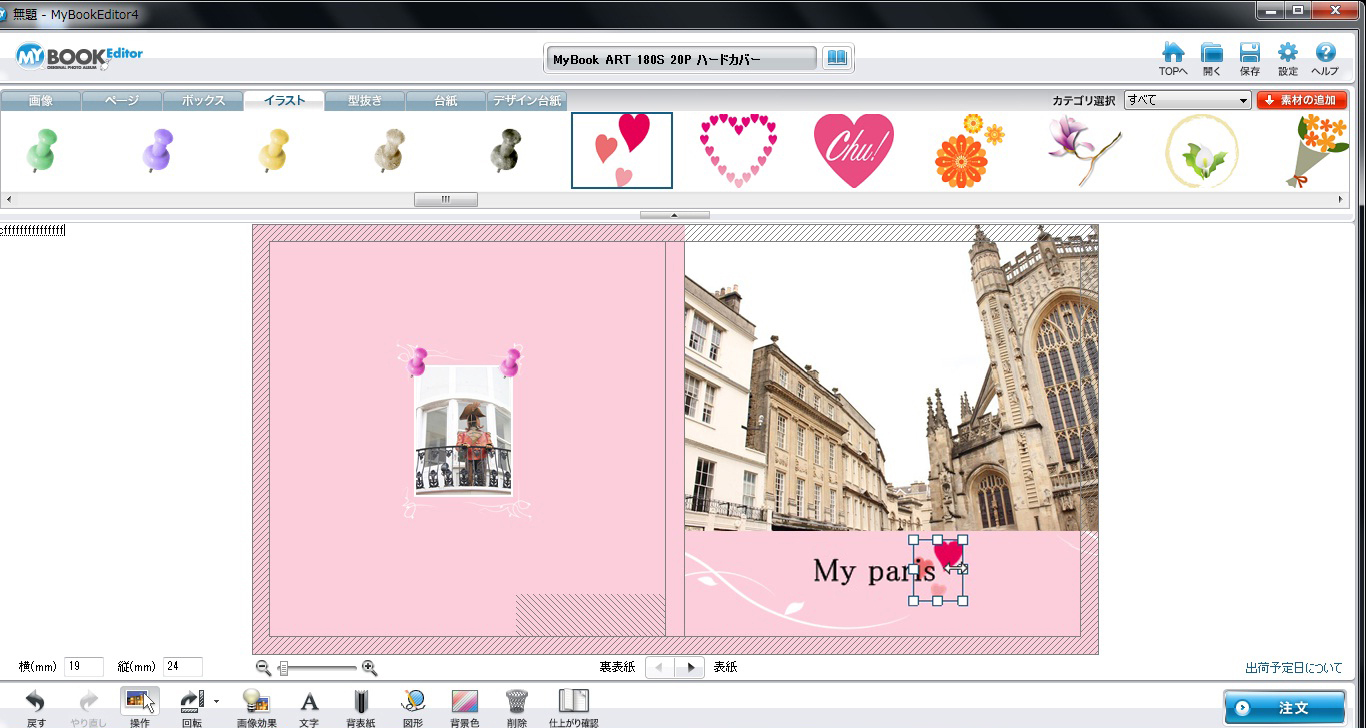This screenshot has width=1366, height=728.
Task: Open the 出荷予定日について link
Action: tap(1293, 668)
